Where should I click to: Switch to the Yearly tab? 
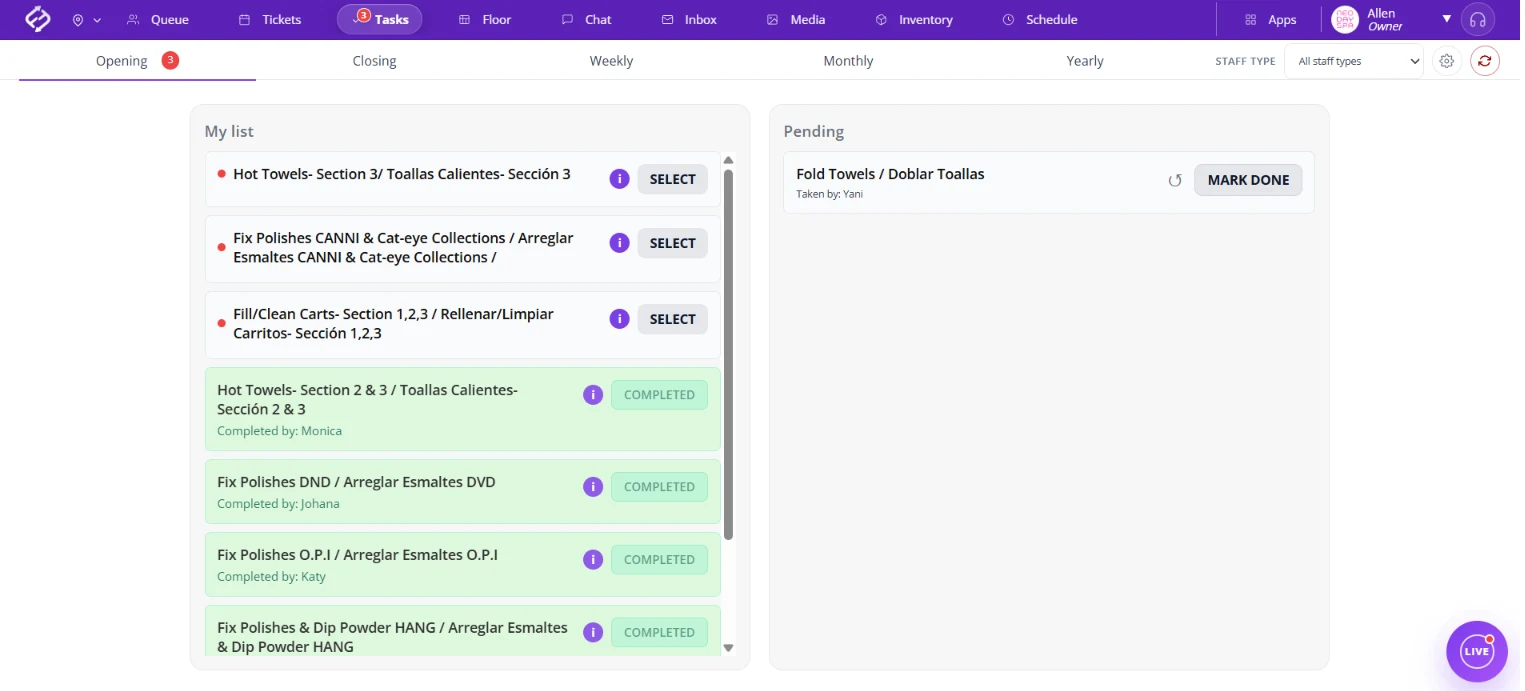1085,61
